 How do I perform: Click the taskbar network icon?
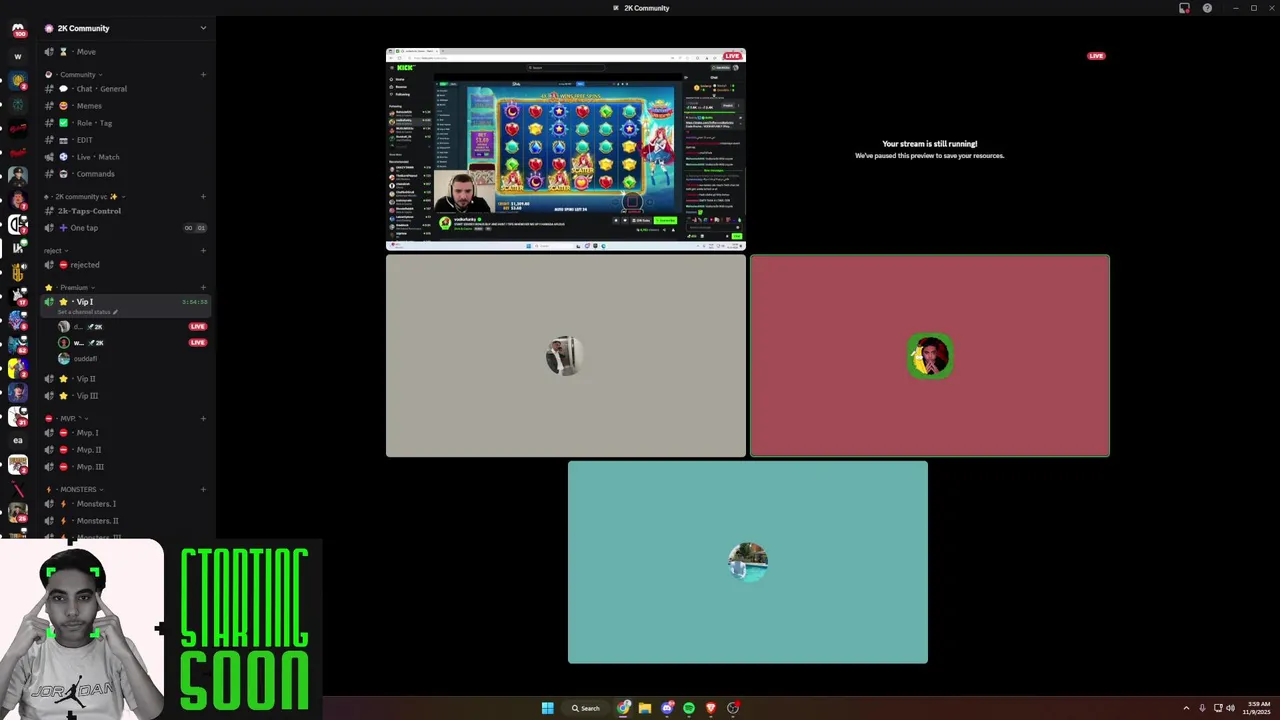coord(1218,708)
